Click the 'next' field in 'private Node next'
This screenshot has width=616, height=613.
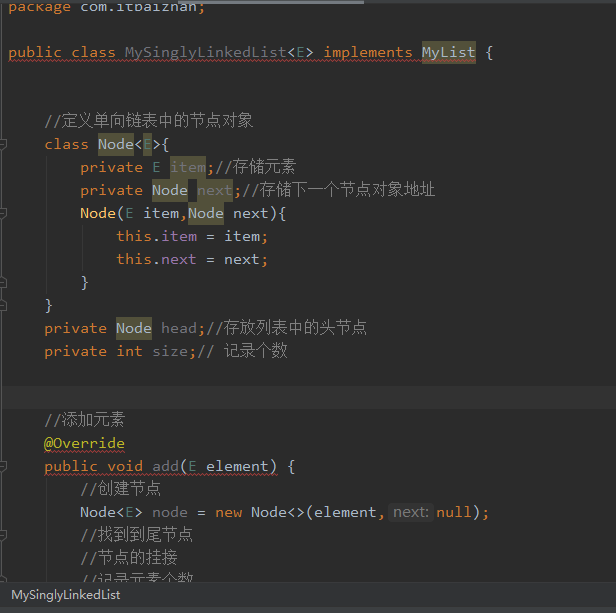(215, 191)
